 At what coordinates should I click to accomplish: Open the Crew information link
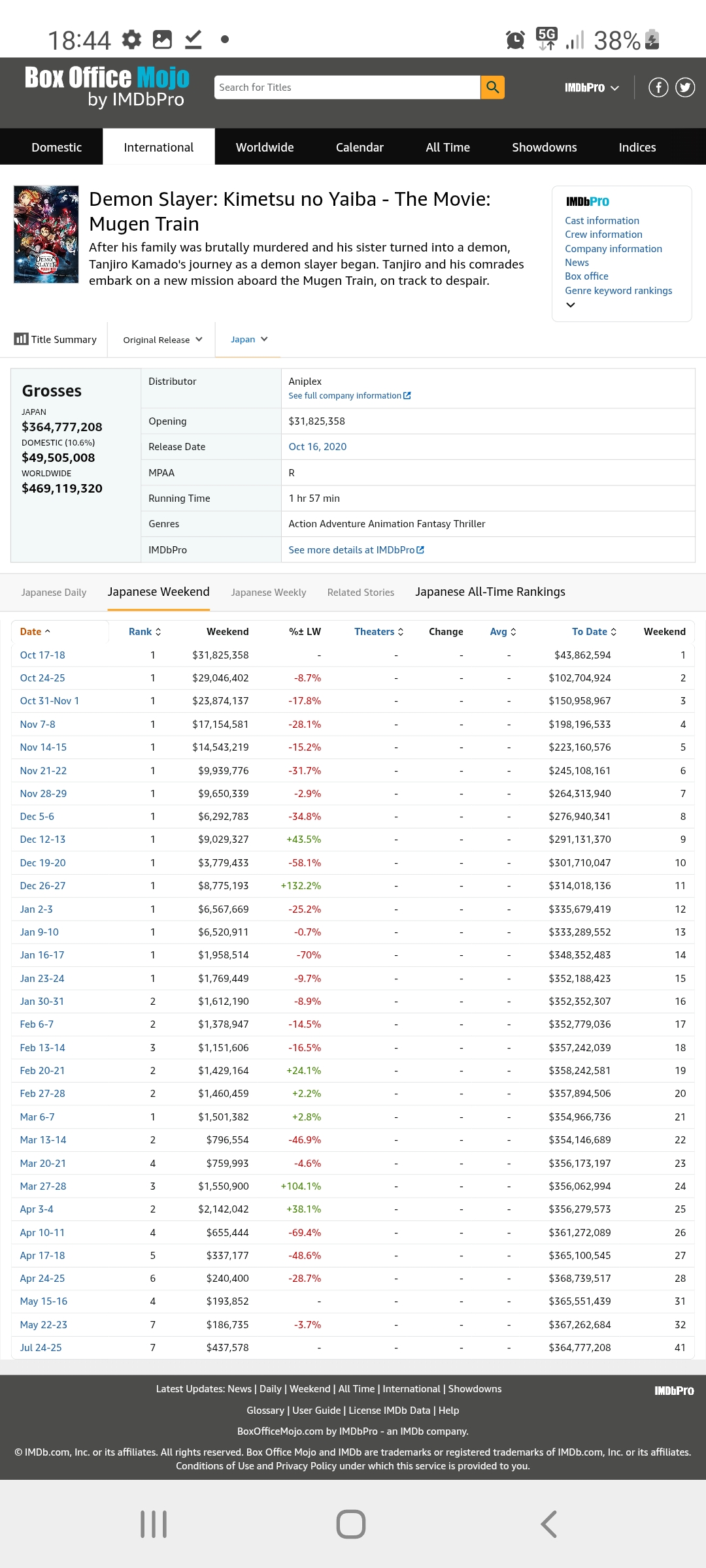pyautogui.click(x=603, y=235)
